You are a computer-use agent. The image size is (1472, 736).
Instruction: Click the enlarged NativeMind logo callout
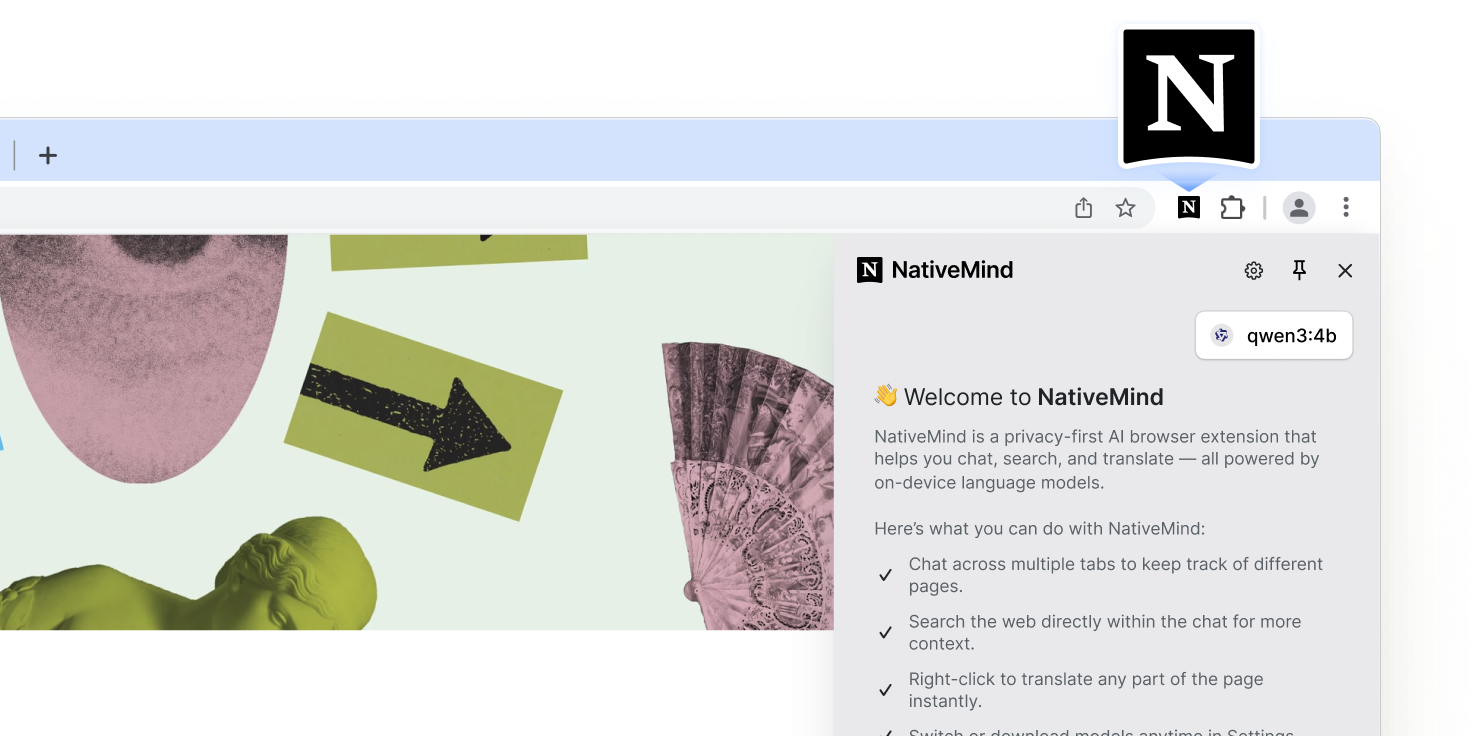1188,97
